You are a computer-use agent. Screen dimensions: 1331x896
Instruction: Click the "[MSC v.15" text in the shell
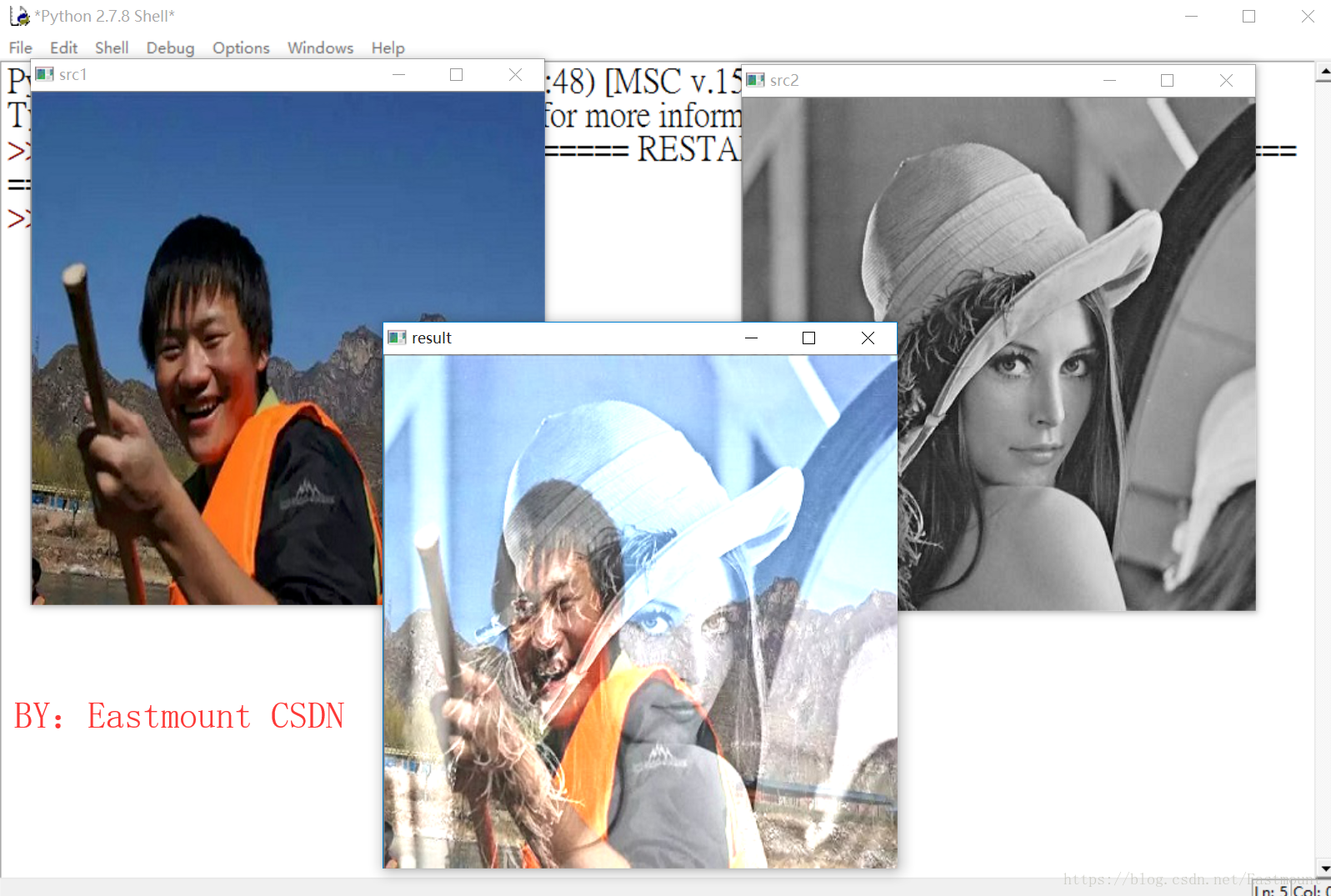(673, 82)
